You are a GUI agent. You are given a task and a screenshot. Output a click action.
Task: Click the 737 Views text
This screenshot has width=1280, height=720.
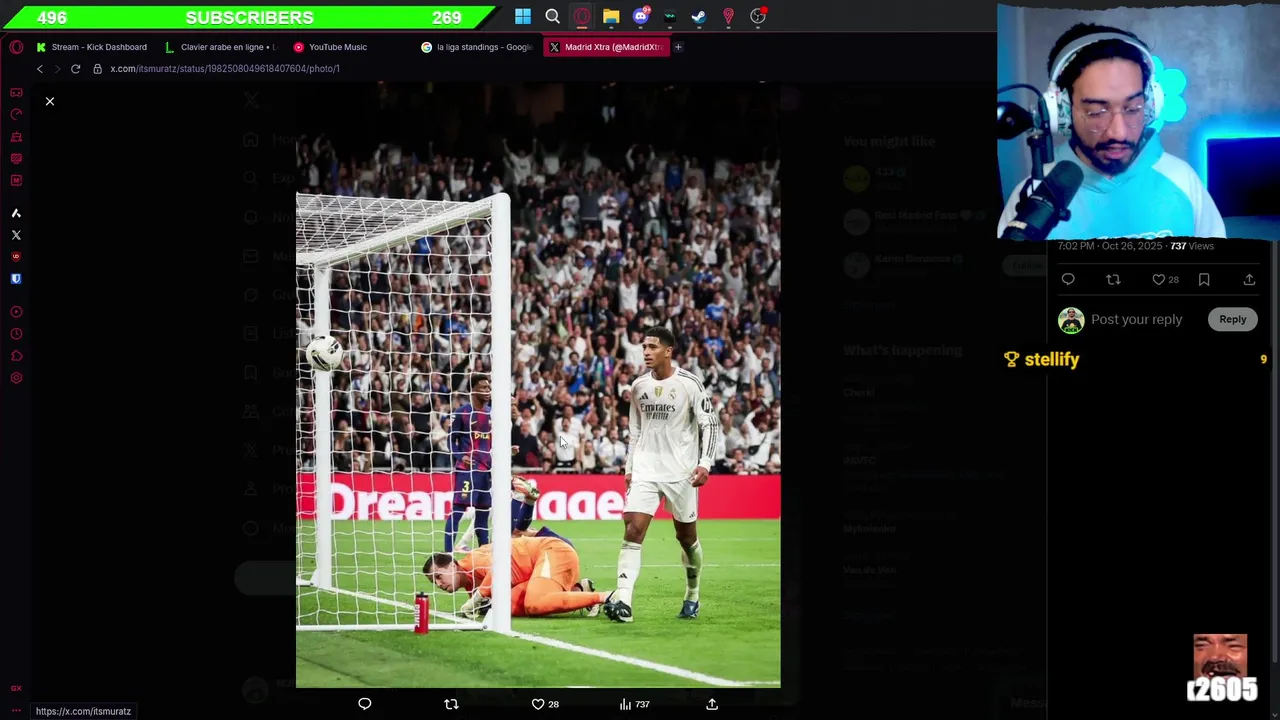click(x=1192, y=246)
